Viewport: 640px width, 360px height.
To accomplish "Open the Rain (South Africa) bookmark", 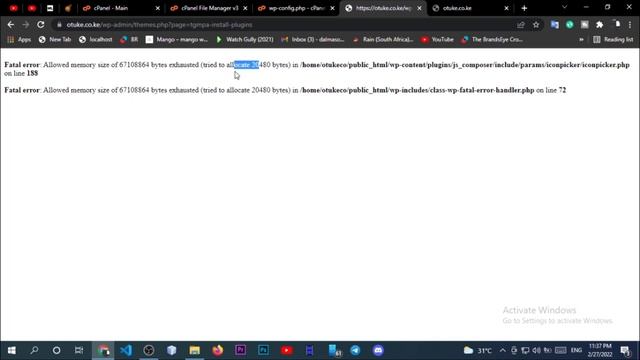I will coord(383,40).
